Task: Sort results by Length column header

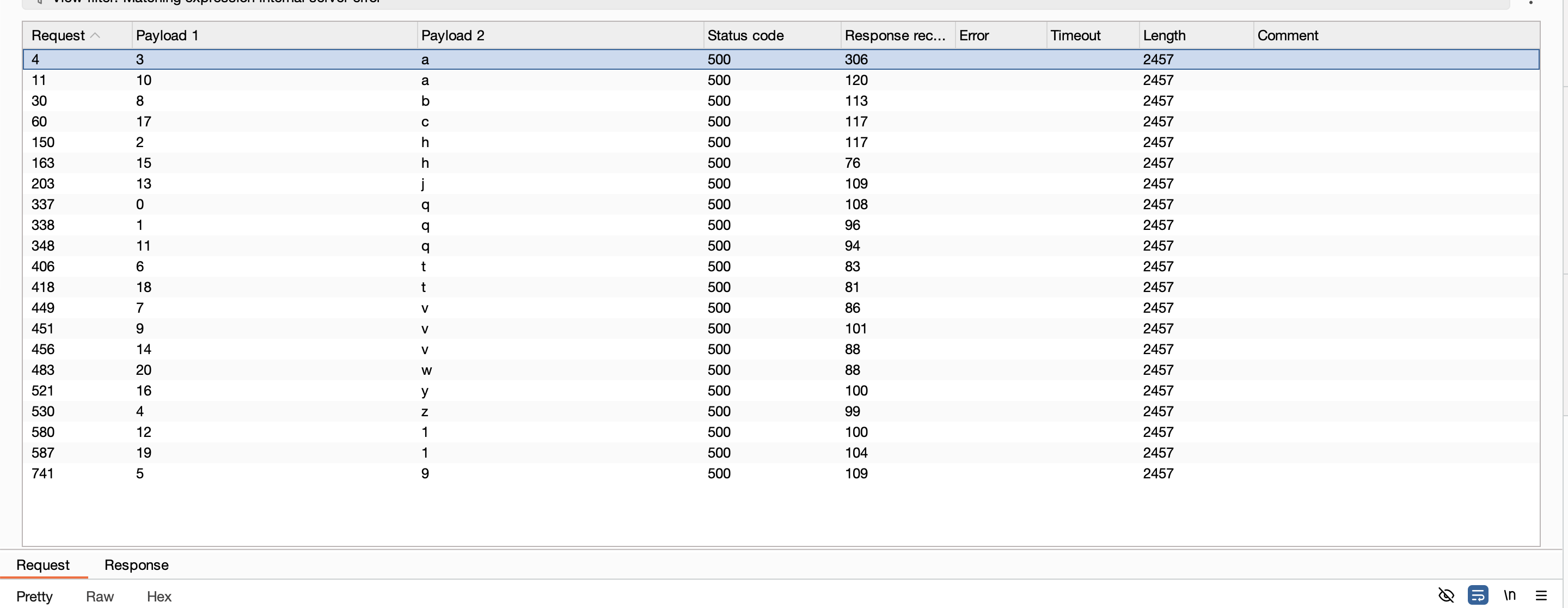Action: (1196, 35)
